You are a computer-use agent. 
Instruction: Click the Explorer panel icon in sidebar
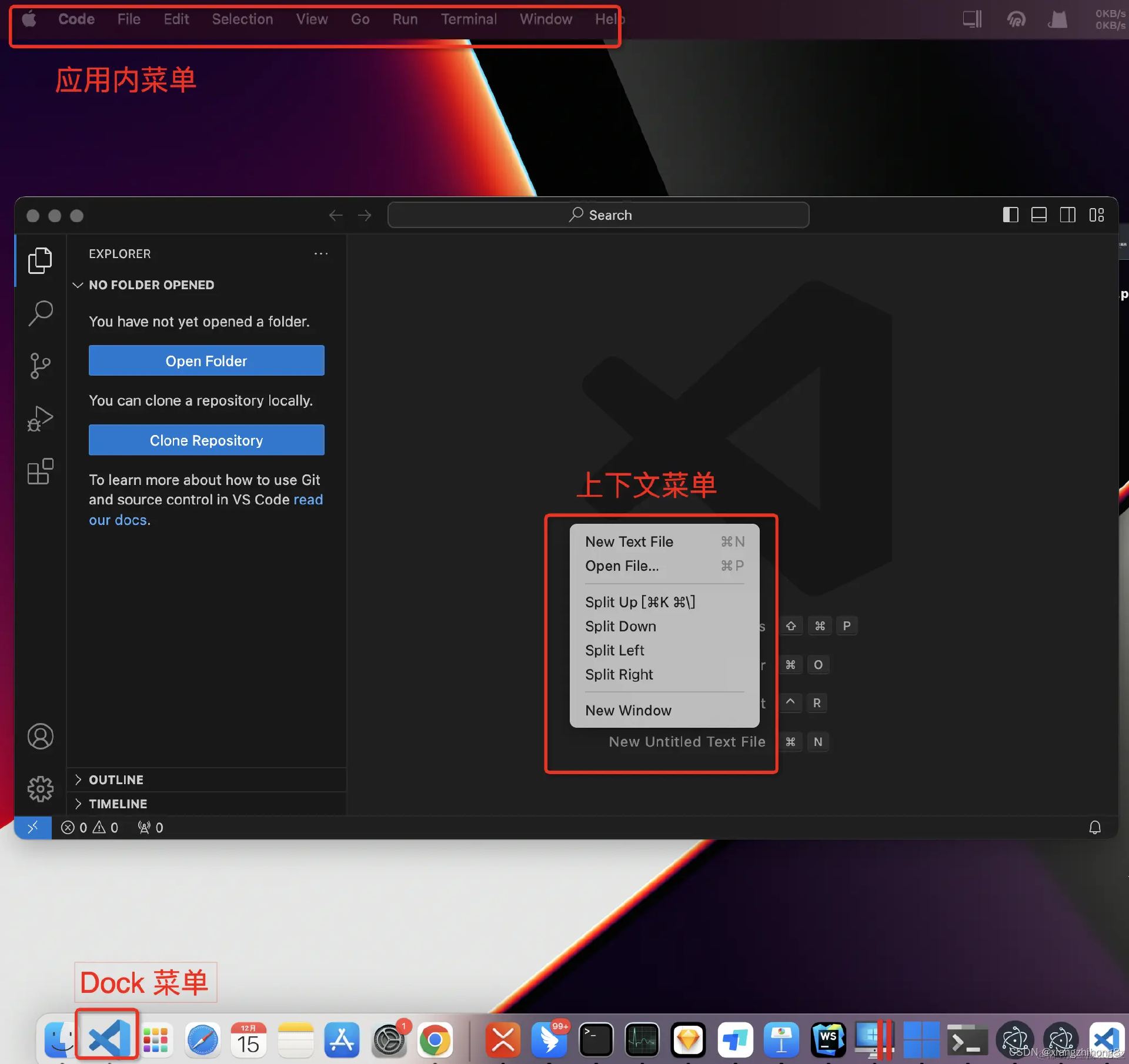pyautogui.click(x=40, y=260)
